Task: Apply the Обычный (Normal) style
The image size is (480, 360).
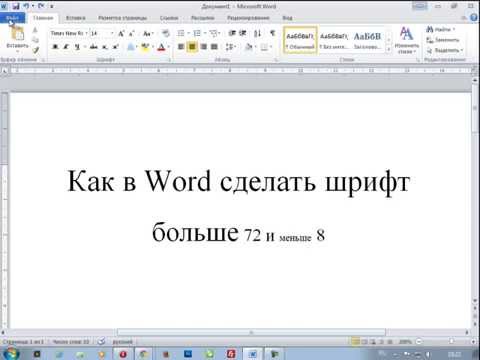Action: (x=300, y=40)
